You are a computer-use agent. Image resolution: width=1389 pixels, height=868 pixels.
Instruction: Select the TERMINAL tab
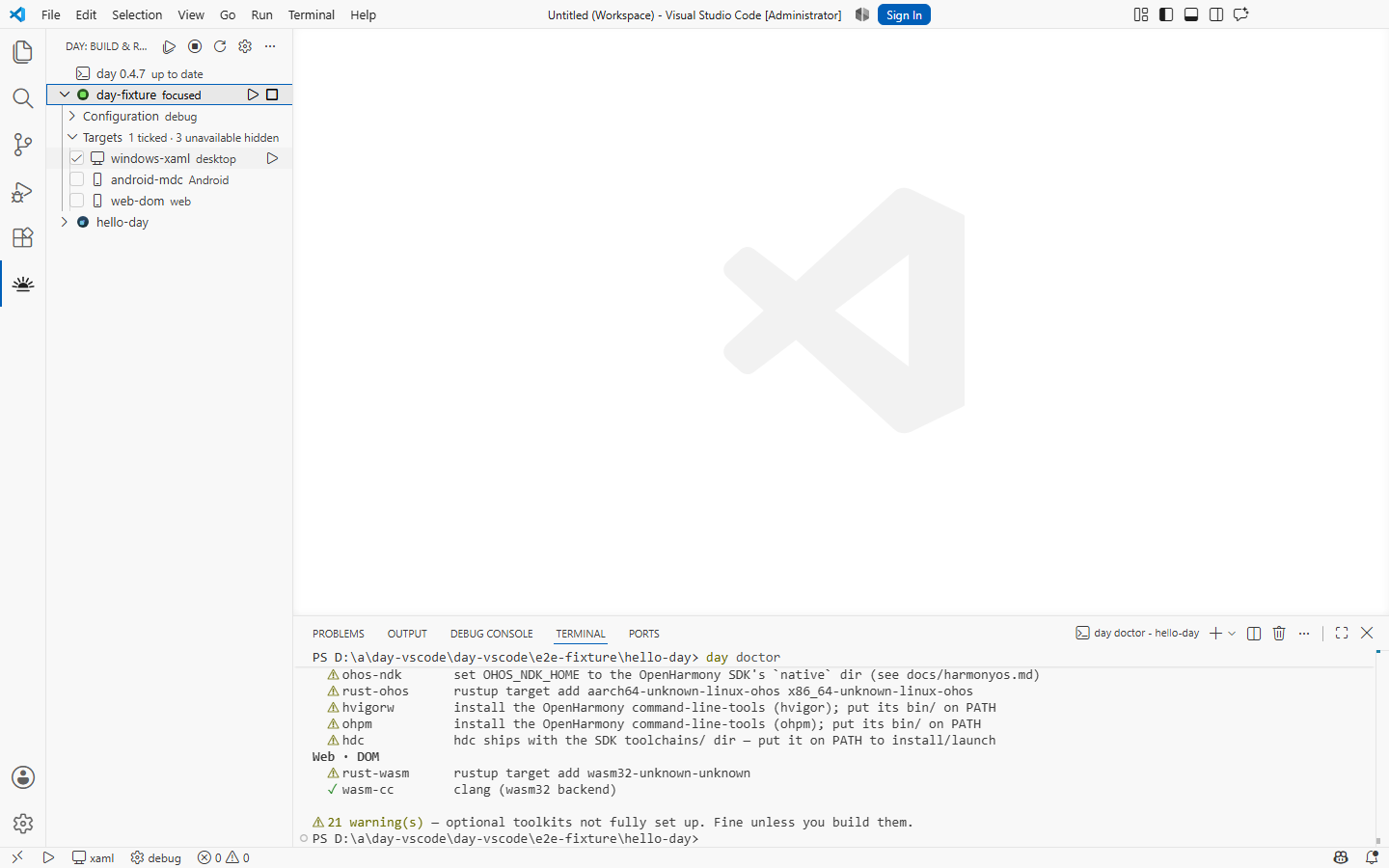coord(581,634)
